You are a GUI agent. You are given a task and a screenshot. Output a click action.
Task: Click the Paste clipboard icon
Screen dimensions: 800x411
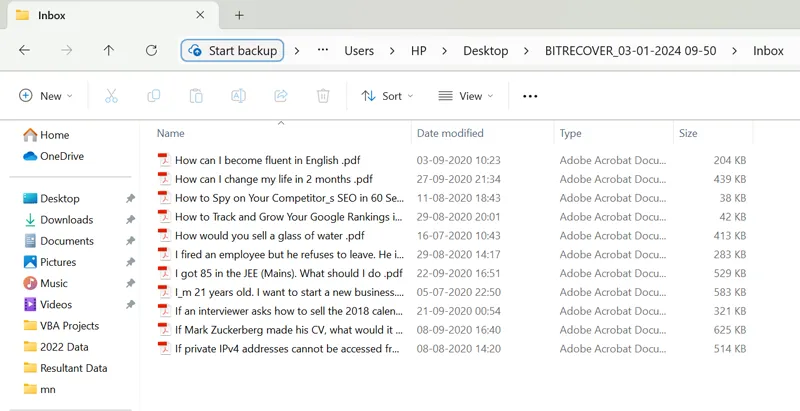[x=196, y=96]
